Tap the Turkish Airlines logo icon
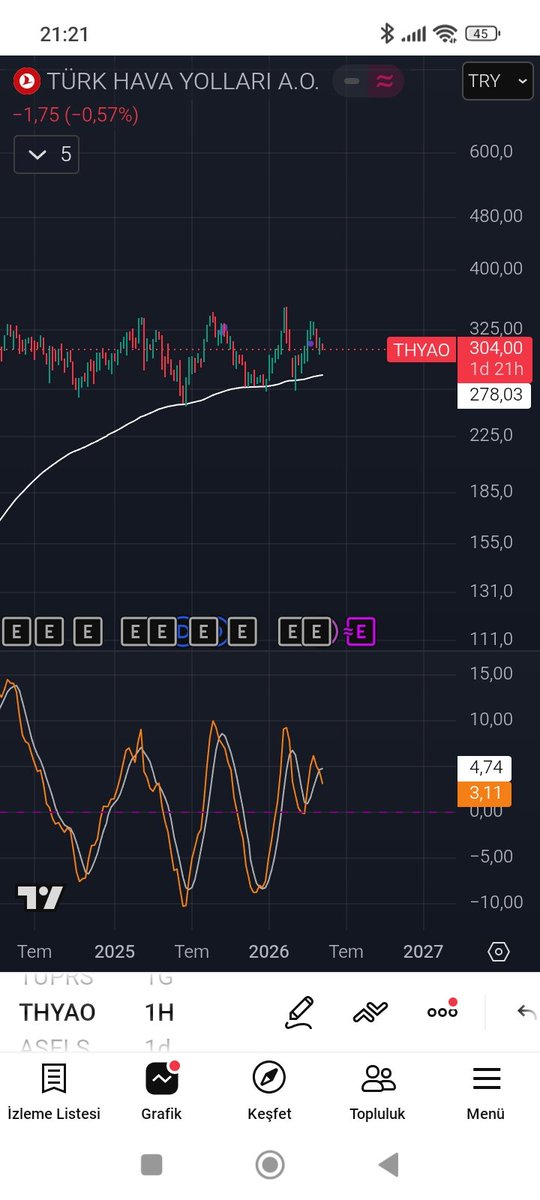The width and height of the screenshot is (540, 1200). click(x=26, y=81)
